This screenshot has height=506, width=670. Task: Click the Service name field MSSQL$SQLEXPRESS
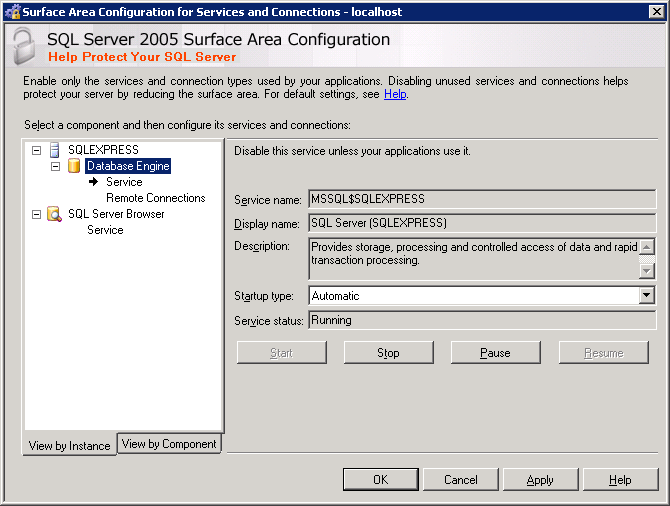click(482, 199)
